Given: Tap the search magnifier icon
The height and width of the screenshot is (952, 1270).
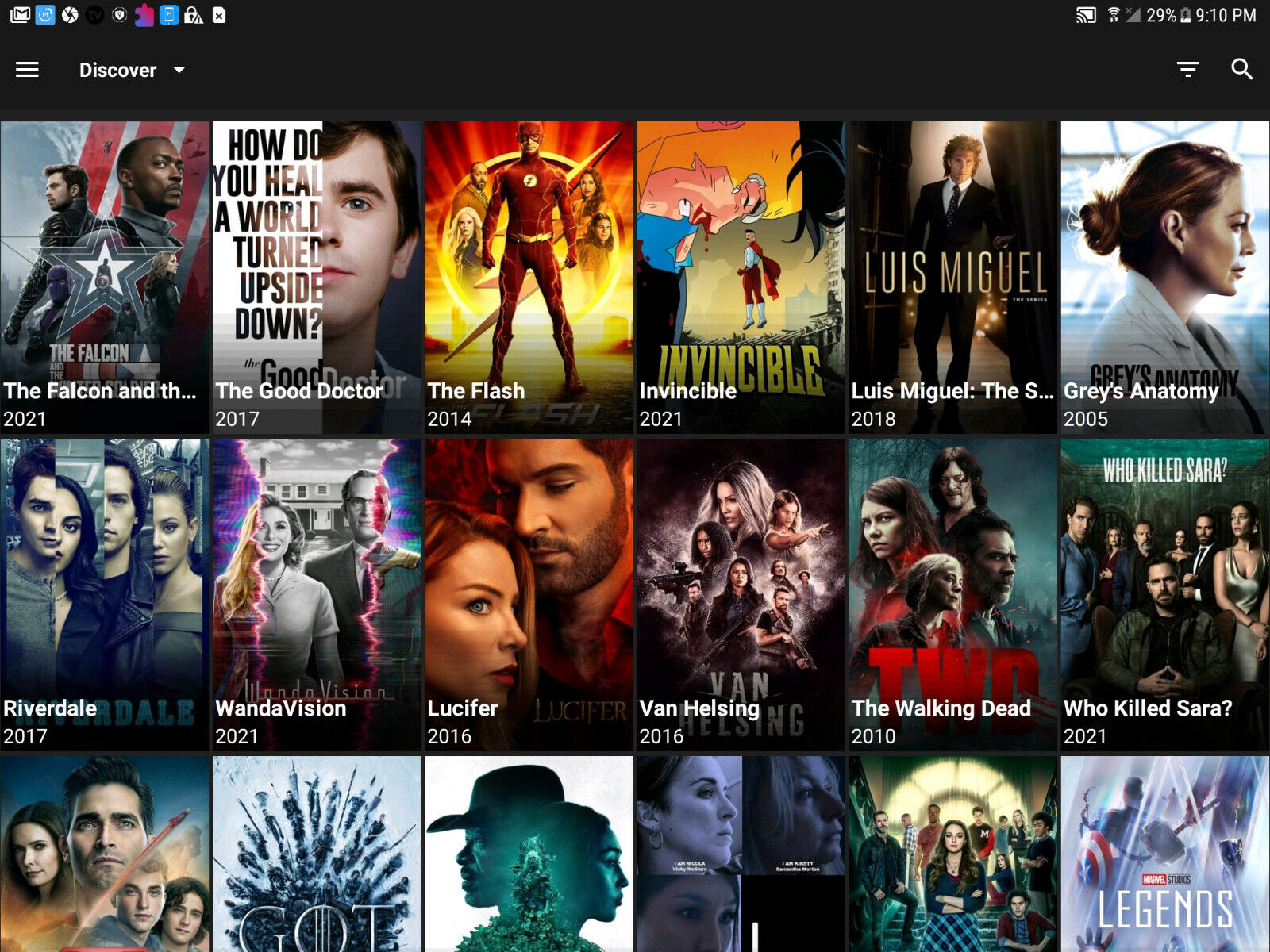Looking at the screenshot, I should [1241, 70].
